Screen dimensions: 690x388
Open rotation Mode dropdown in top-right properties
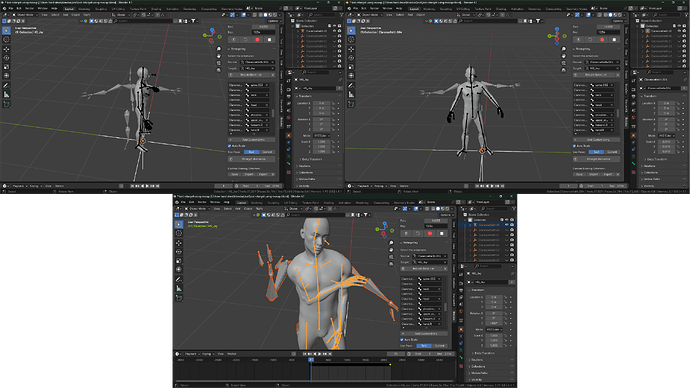667,135
